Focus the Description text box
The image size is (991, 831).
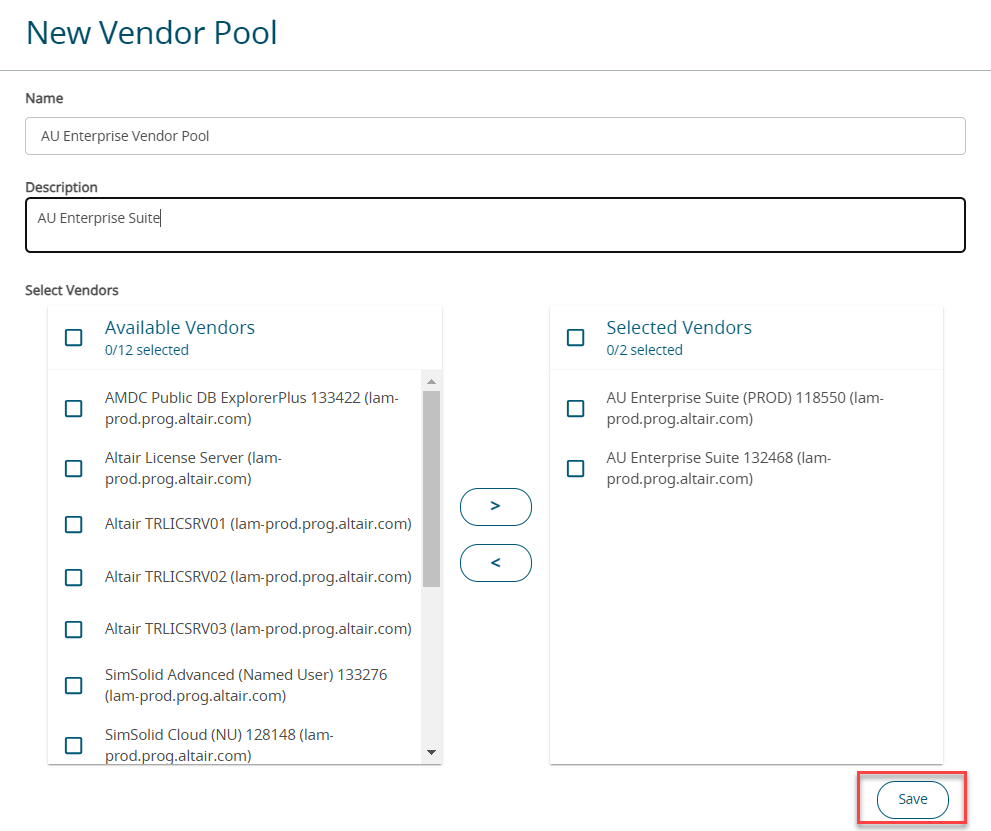(495, 225)
